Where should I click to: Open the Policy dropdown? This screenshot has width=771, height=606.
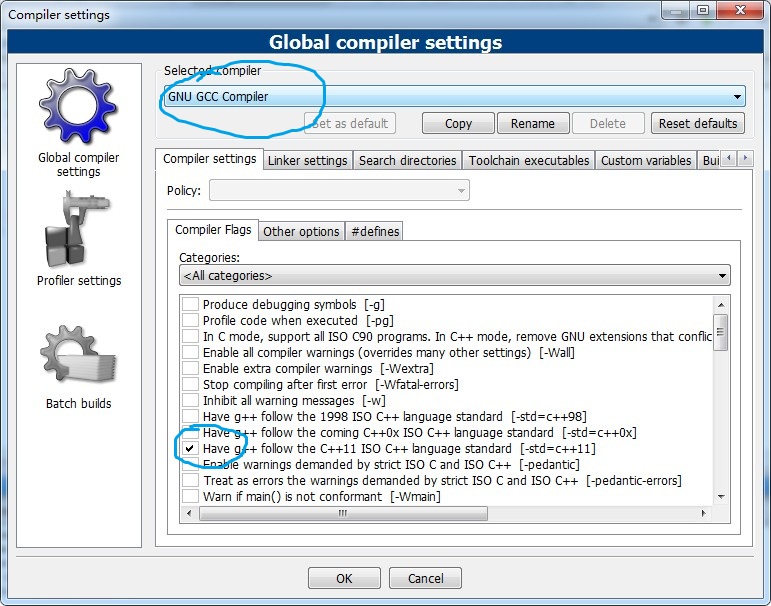pyautogui.click(x=339, y=190)
